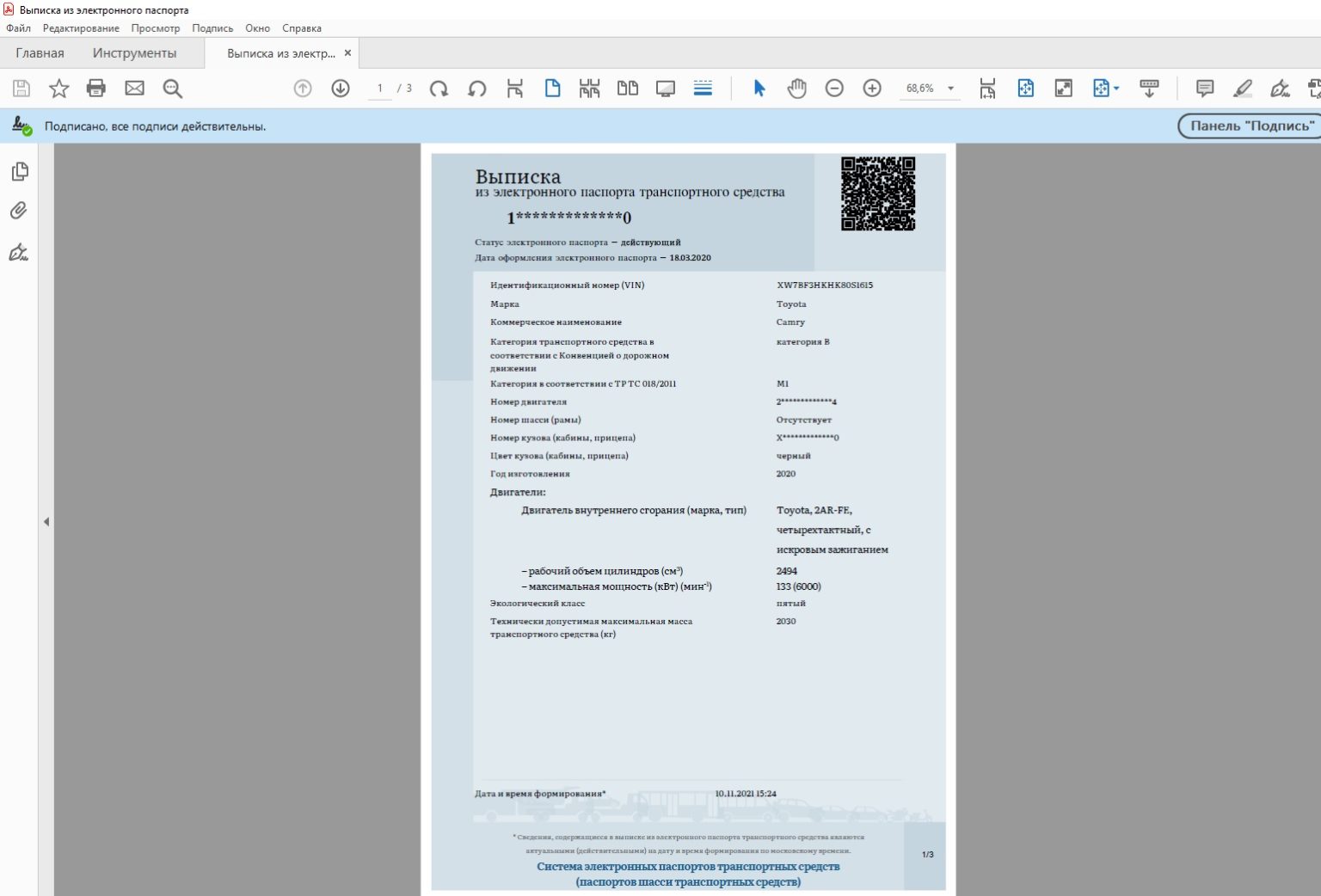The height and width of the screenshot is (896, 1321).
Task: Add document to favorites with star icon
Action: pos(58,88)
